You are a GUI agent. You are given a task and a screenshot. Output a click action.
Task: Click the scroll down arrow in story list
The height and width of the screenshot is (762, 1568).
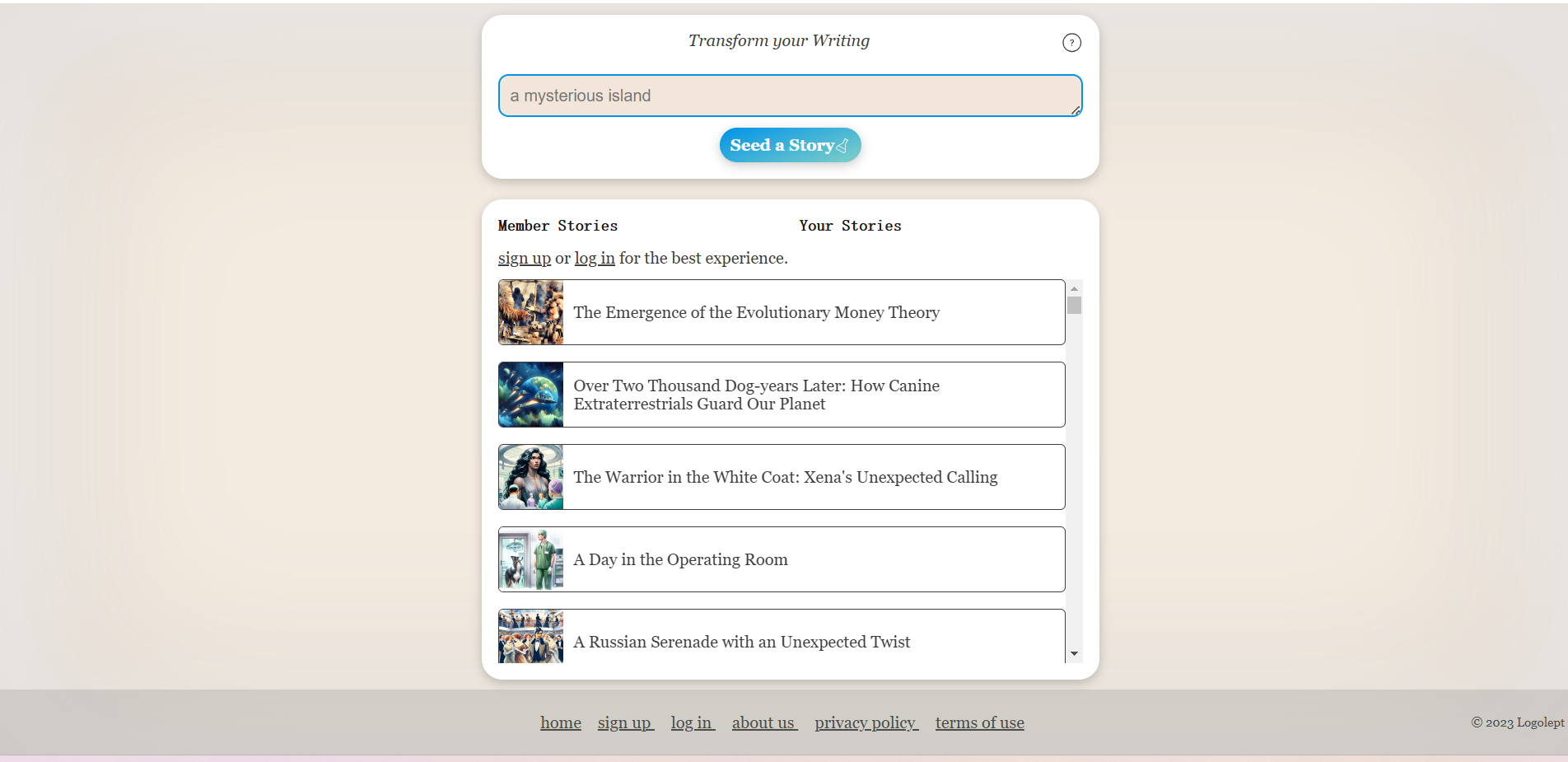coord(1074,654)
